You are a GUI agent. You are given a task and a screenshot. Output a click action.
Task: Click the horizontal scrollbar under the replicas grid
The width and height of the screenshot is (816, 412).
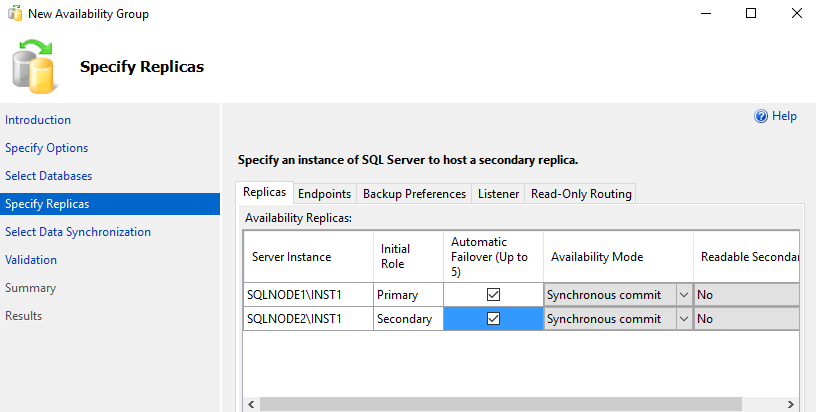(x=500, y=405)
